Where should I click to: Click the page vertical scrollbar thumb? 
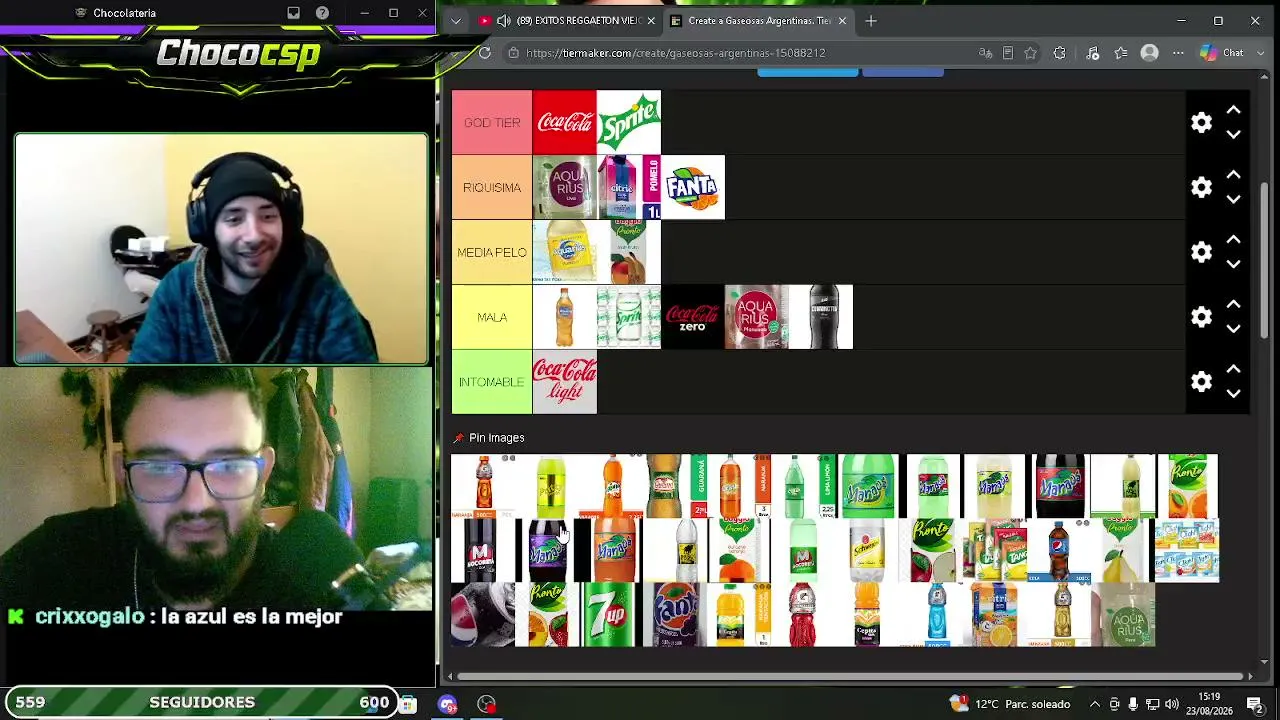click(x=1265, y=260)
